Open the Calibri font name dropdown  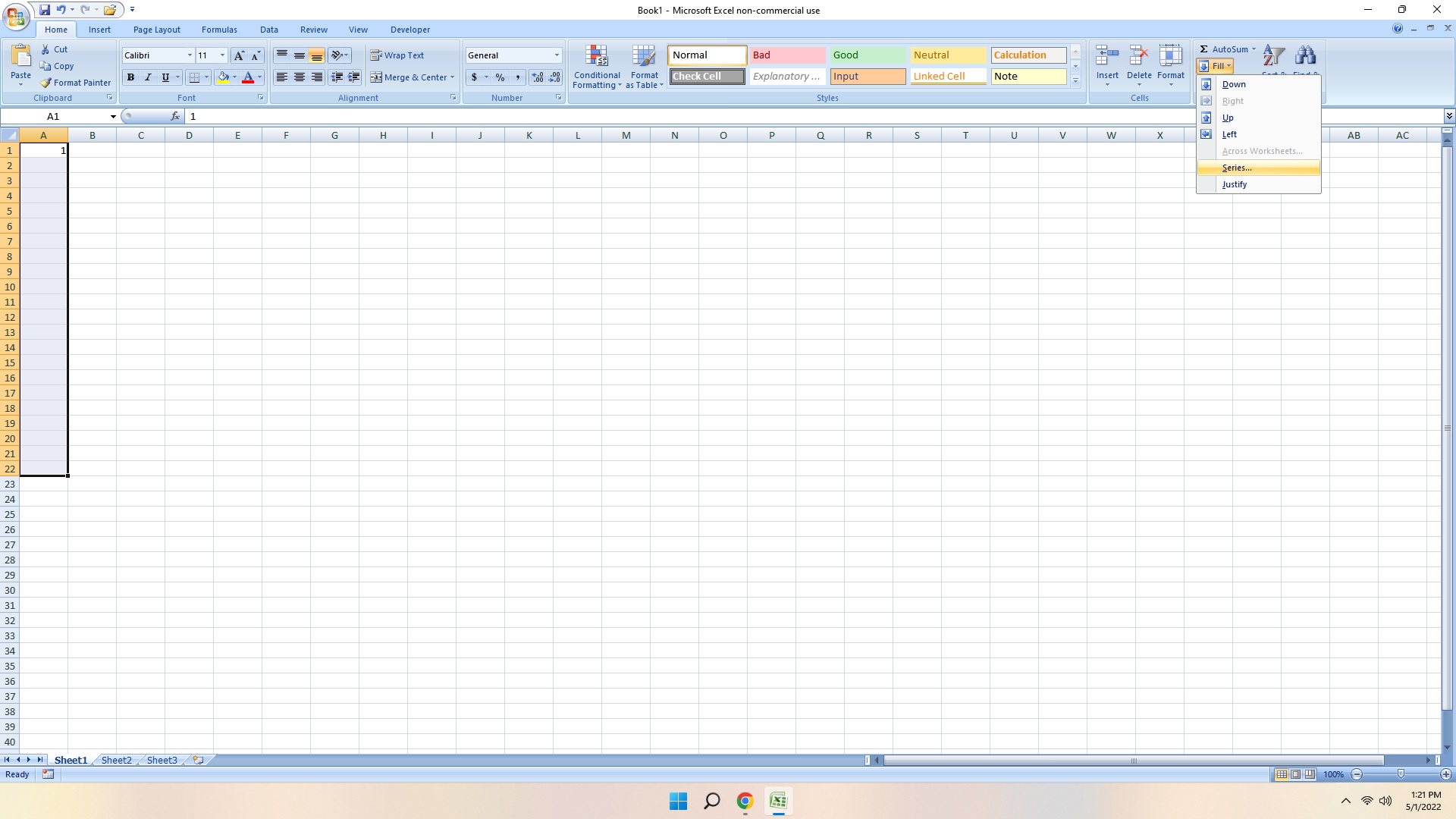pos(190,55)
